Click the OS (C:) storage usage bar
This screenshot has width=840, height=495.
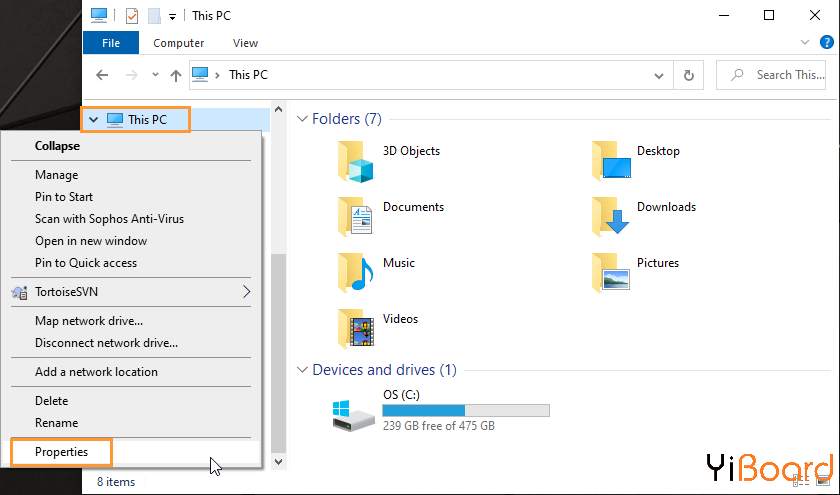(466, 410)
